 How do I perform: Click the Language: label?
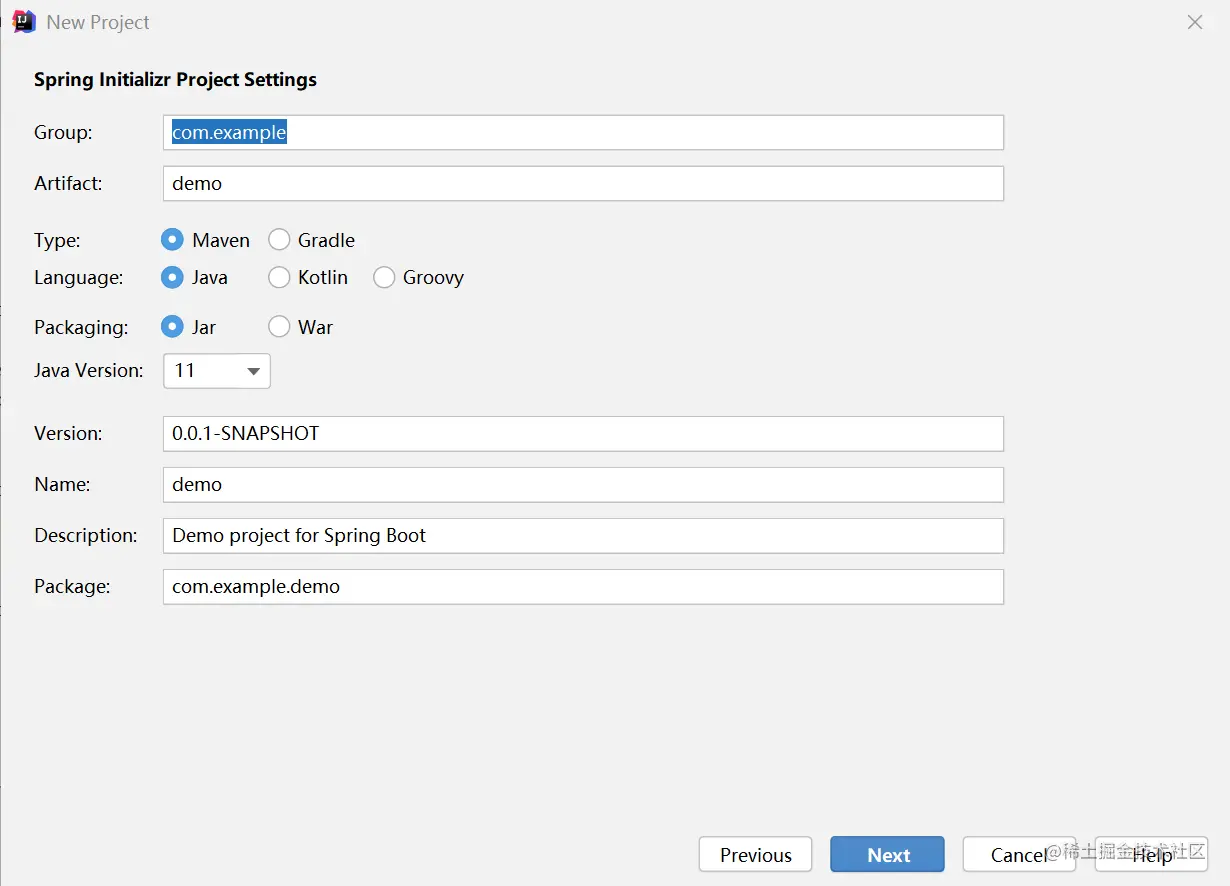click(79, 278)
